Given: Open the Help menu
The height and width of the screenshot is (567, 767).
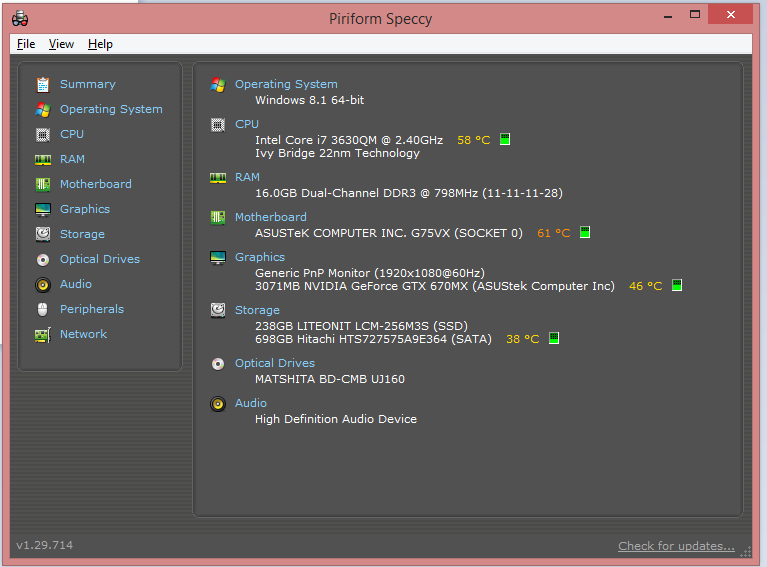Looking at the screenshot, I should pos(100,44).
